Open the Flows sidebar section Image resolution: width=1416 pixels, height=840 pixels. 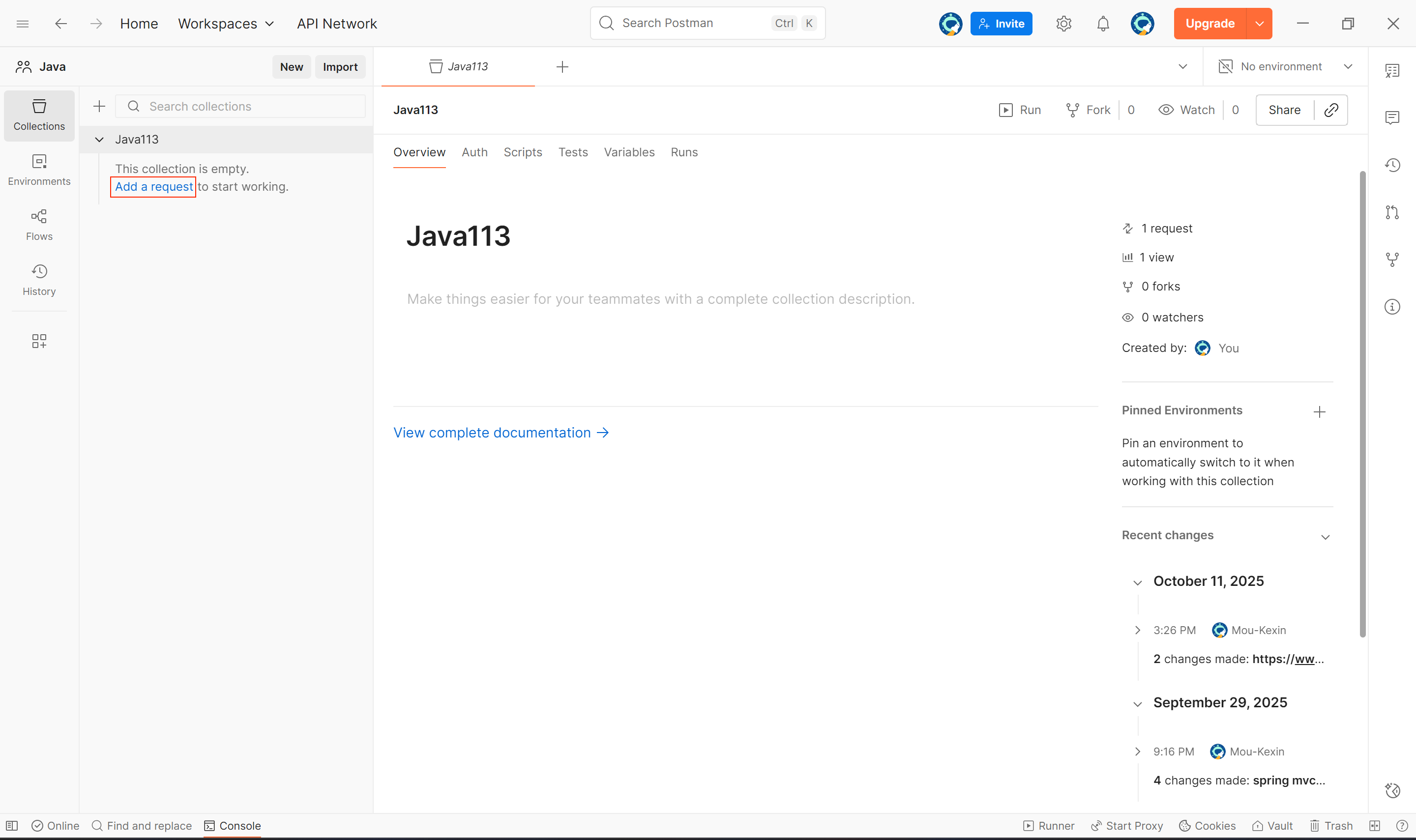39,225
